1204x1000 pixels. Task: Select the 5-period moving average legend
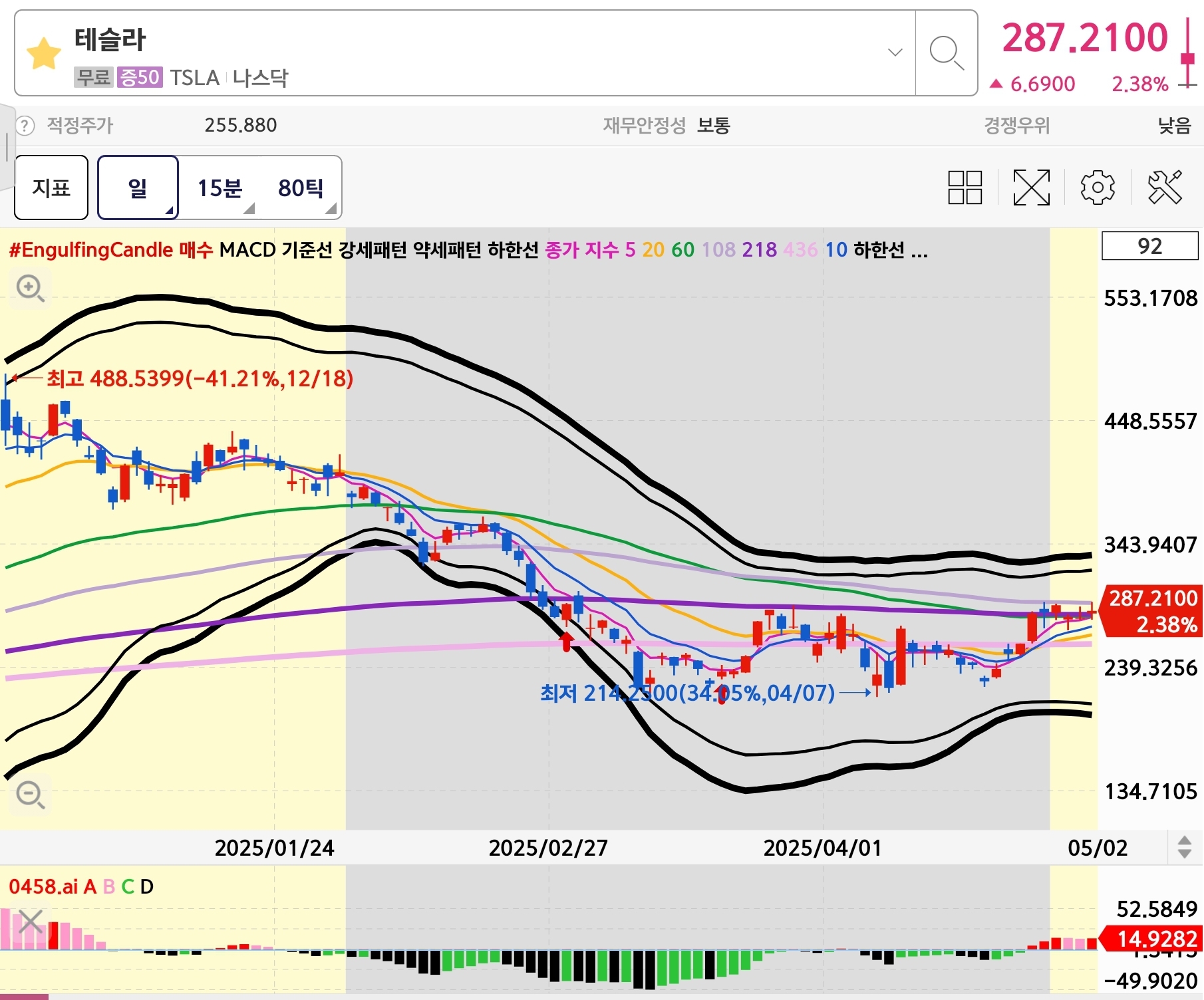pos(630,250)
